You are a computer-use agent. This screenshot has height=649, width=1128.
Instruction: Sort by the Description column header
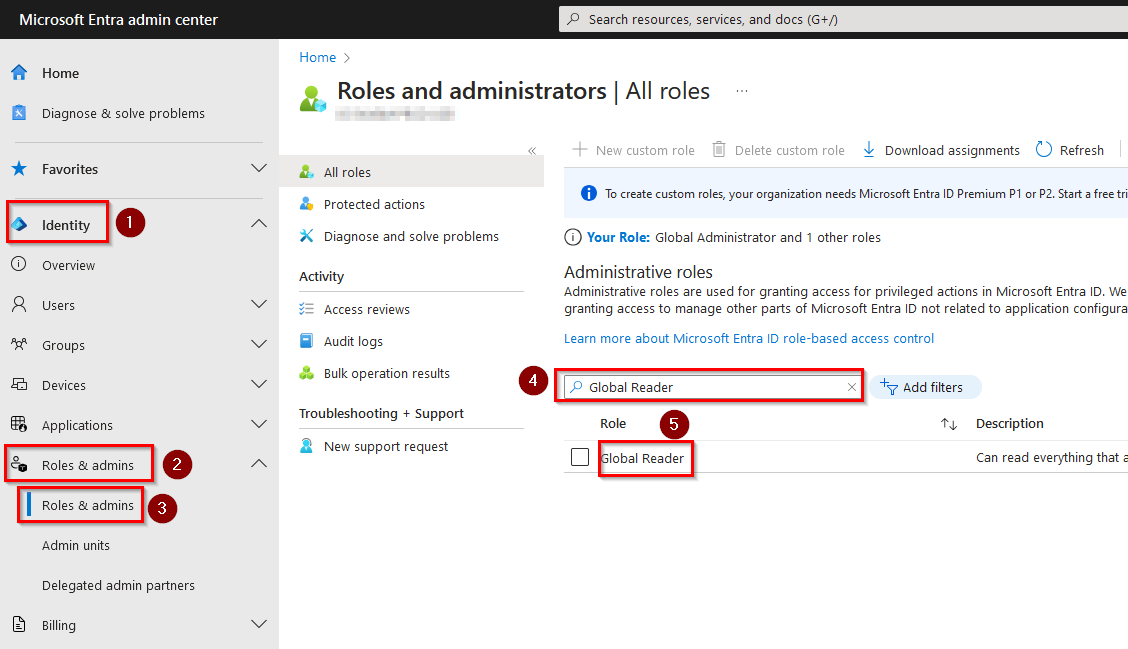(1009, 424)
